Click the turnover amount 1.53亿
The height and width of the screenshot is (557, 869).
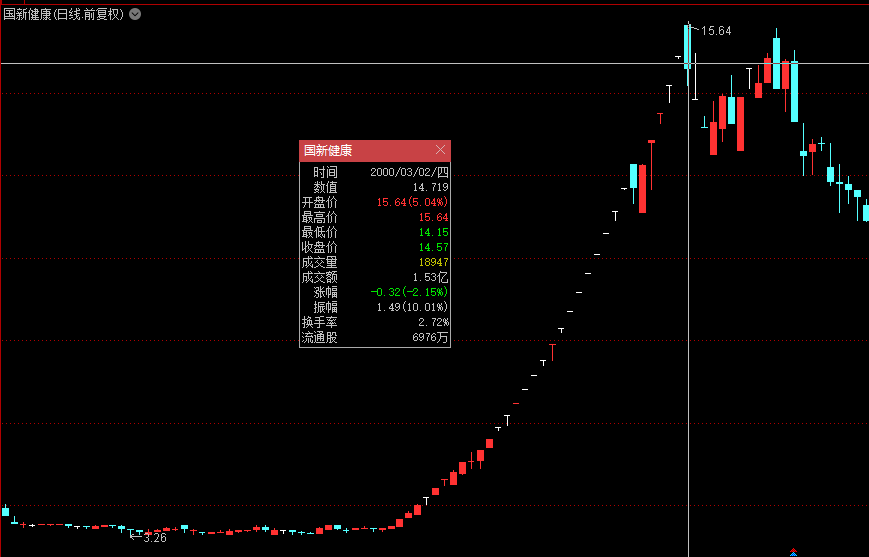click(430, 277)
